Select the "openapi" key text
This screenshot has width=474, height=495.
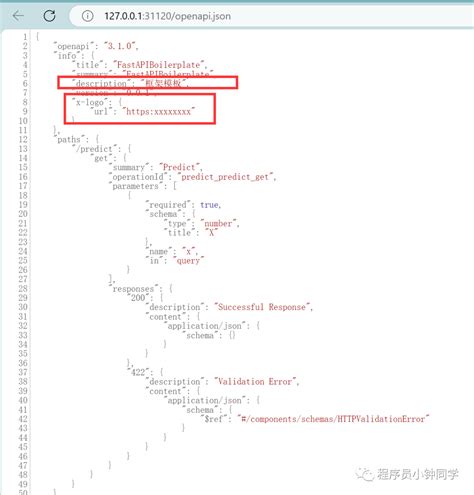[73, 46]
